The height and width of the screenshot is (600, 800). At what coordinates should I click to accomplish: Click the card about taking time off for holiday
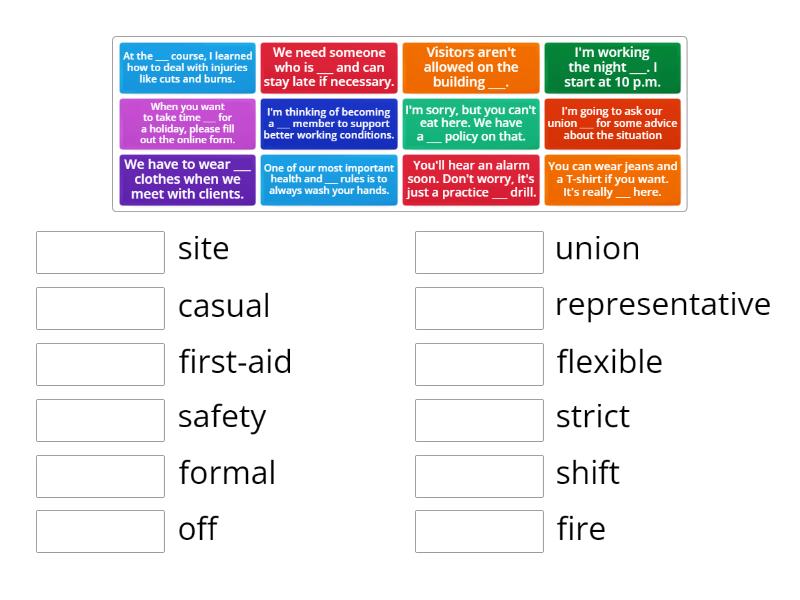tap(186, 124)
